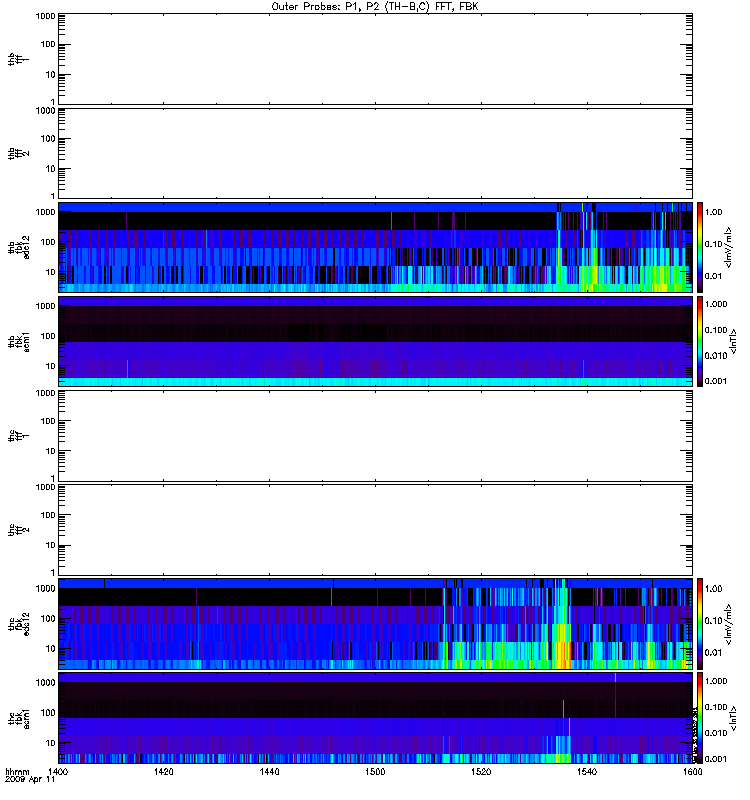Click the 0.001 value on thb scm1 color bar
Viewport: 750px width, 800px height.
716,381
